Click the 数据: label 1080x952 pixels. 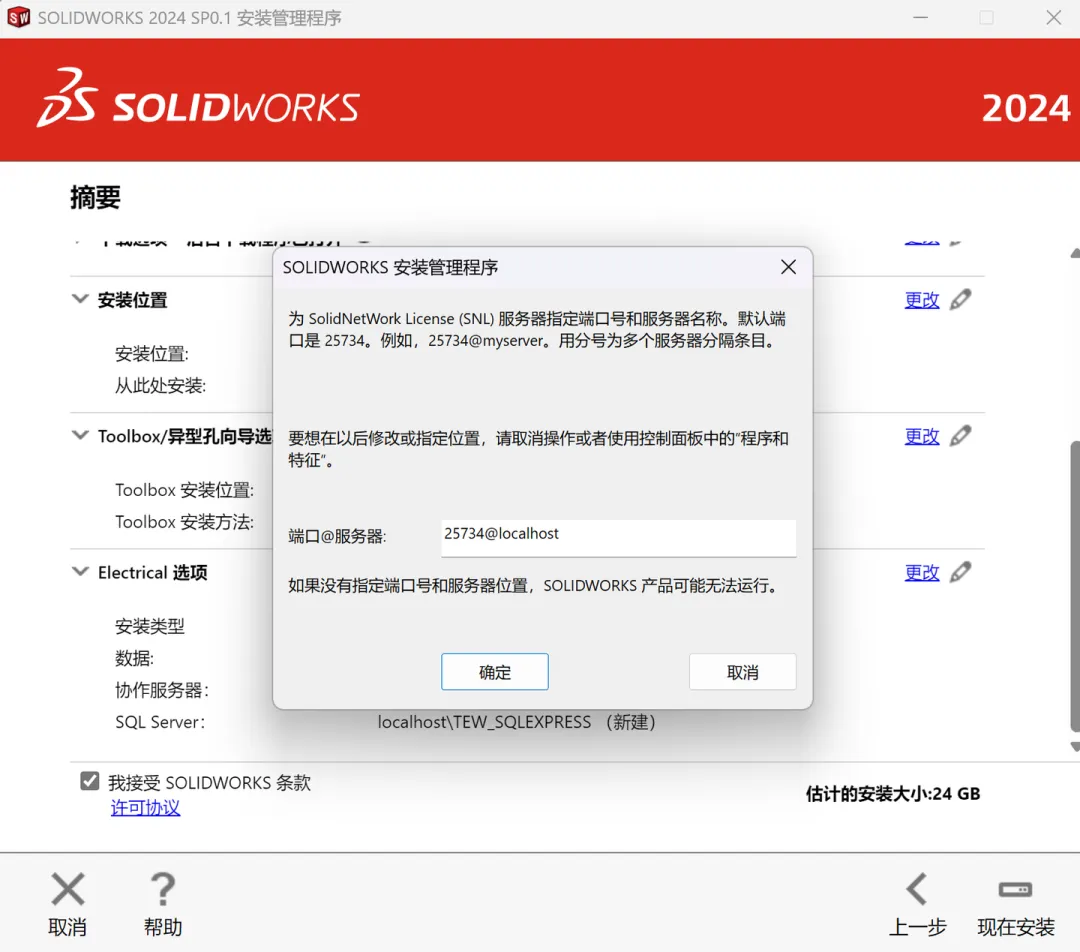click(134, 659)
